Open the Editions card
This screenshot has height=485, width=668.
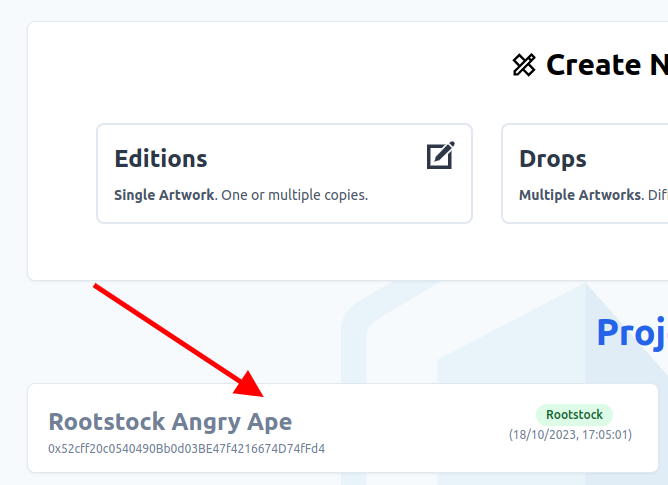click(x=285, y=173)
